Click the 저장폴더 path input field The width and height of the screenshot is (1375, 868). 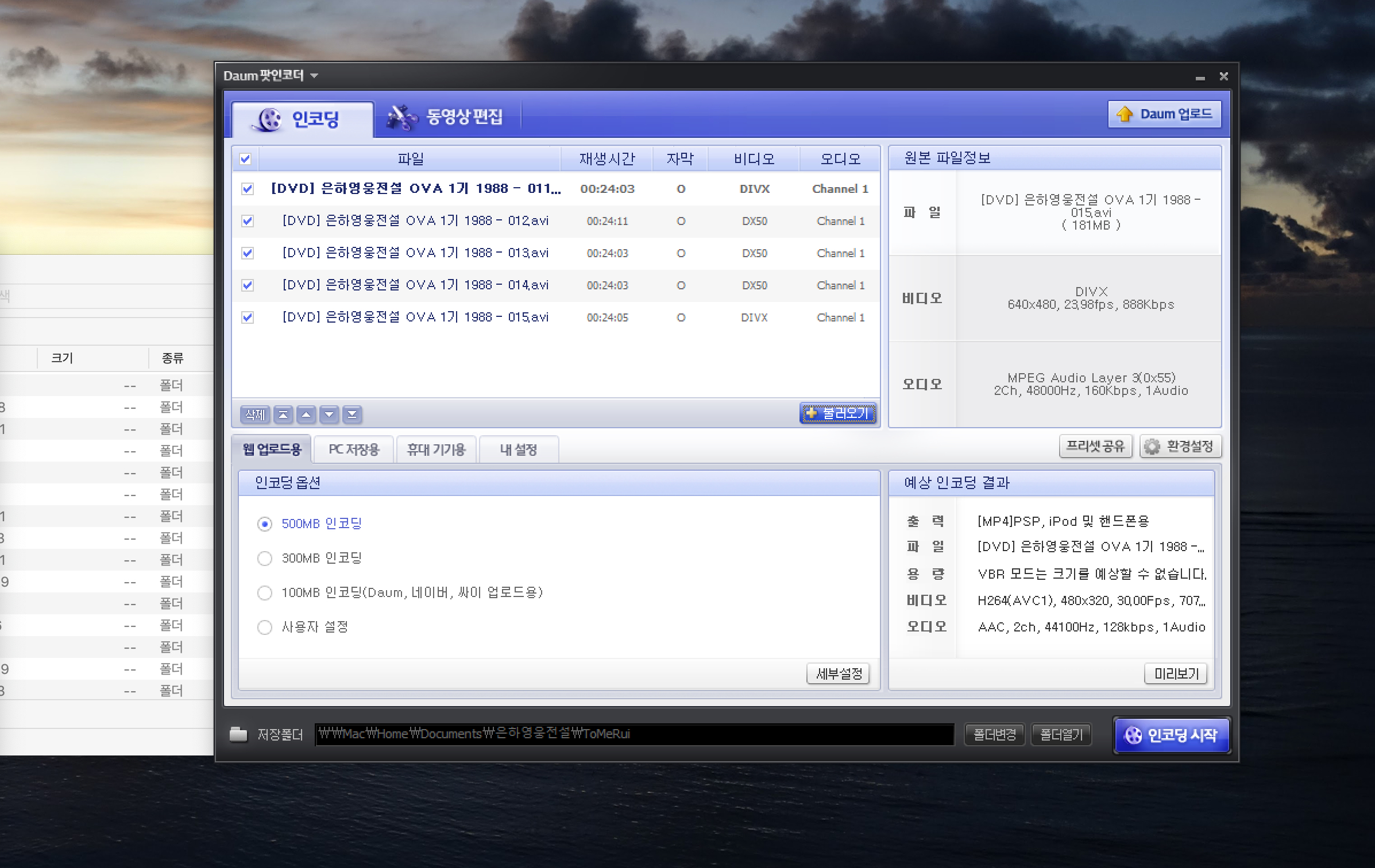(634, 734)
